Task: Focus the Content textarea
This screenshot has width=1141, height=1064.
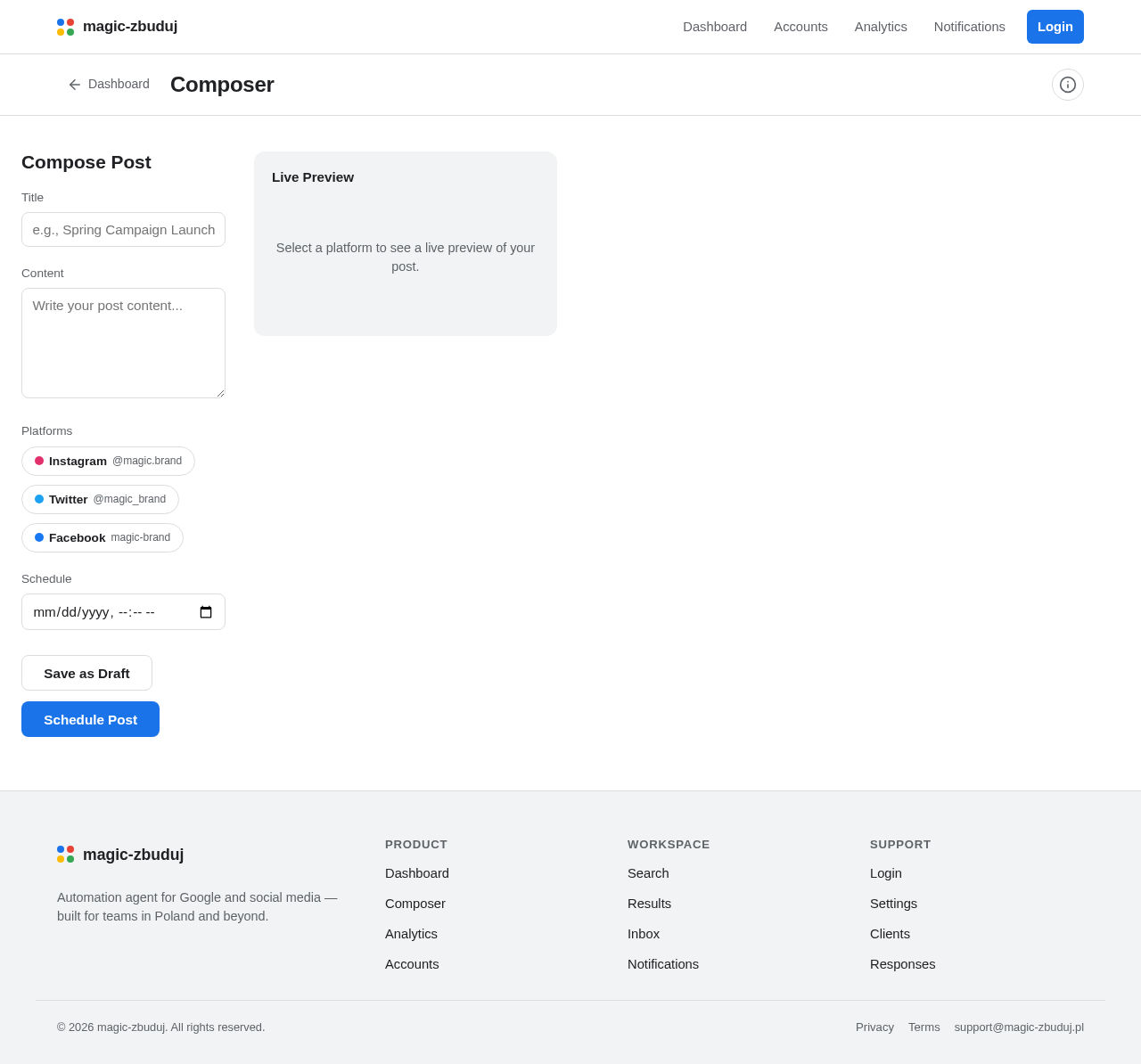Action: click(x=123, y=343)
